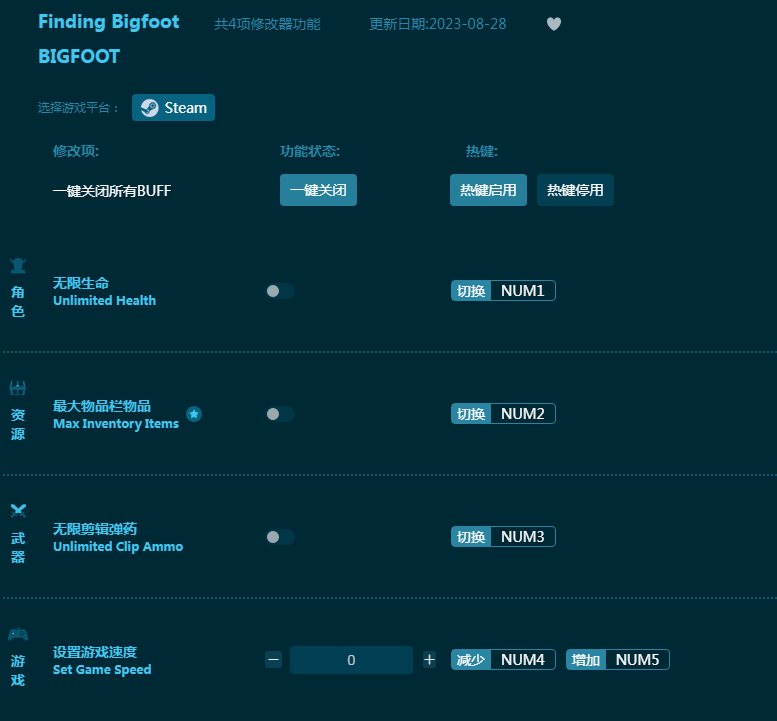This screenshot has width=777, height=721.
Task: Click the resources category basket icon
Action: point(18,388)
